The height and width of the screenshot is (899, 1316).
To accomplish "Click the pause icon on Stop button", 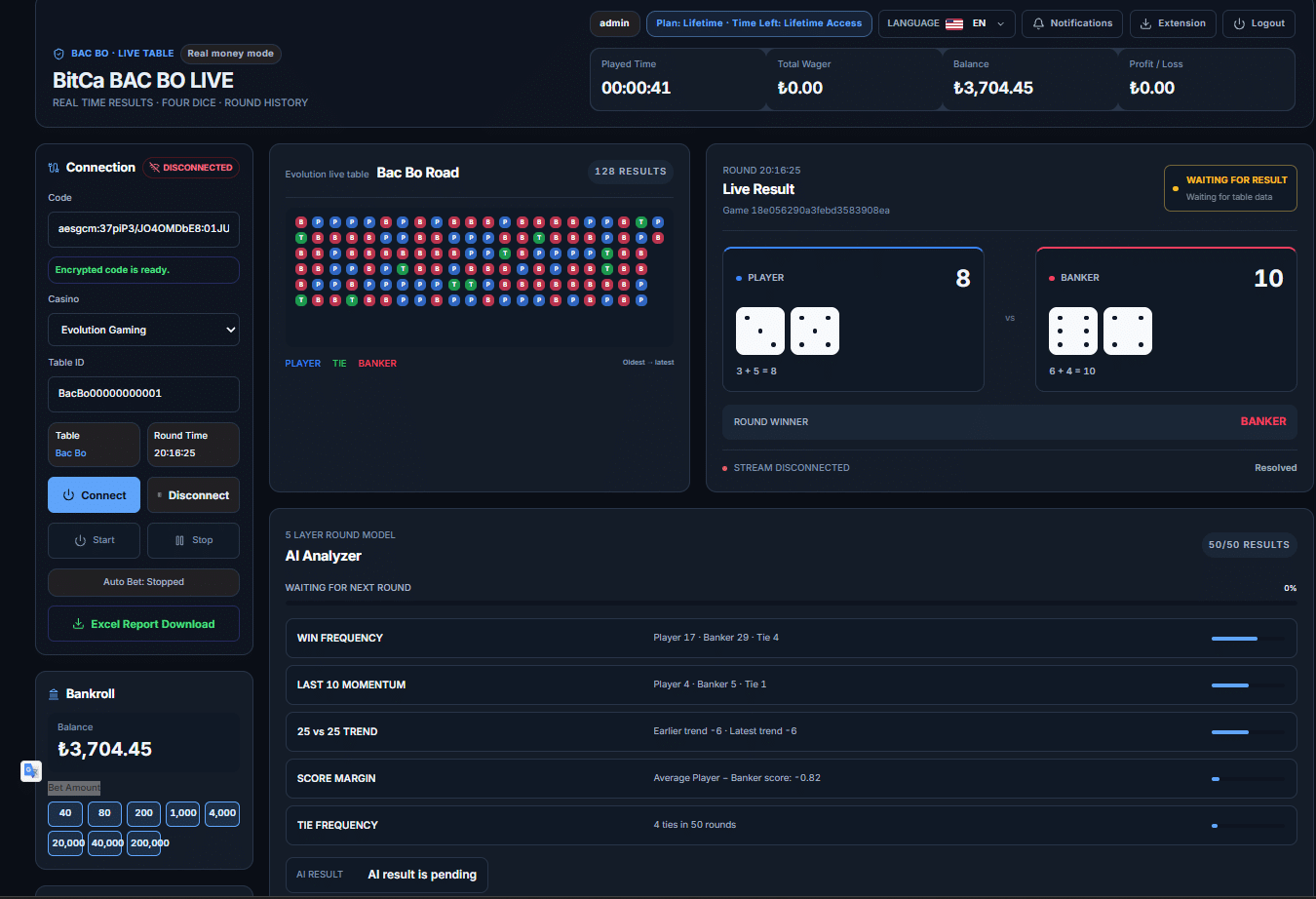I will pyautogui.click(x=179, y=540).
